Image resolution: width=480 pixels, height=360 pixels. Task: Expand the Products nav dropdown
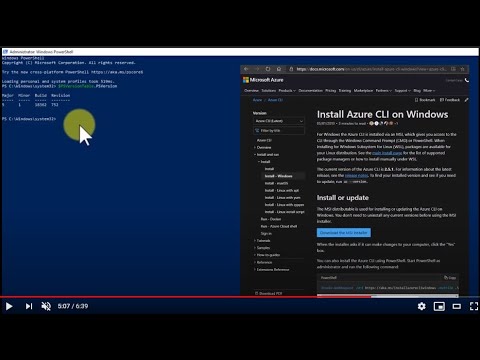[x=287, y=91]
